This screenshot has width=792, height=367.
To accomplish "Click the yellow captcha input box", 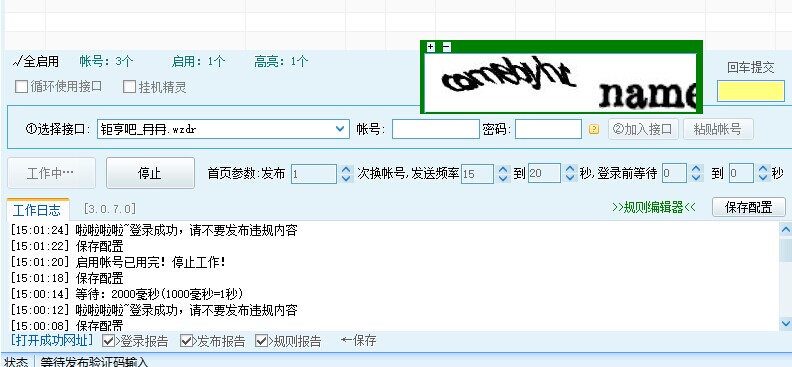I will pyautogui.click(x=751, y=91).
